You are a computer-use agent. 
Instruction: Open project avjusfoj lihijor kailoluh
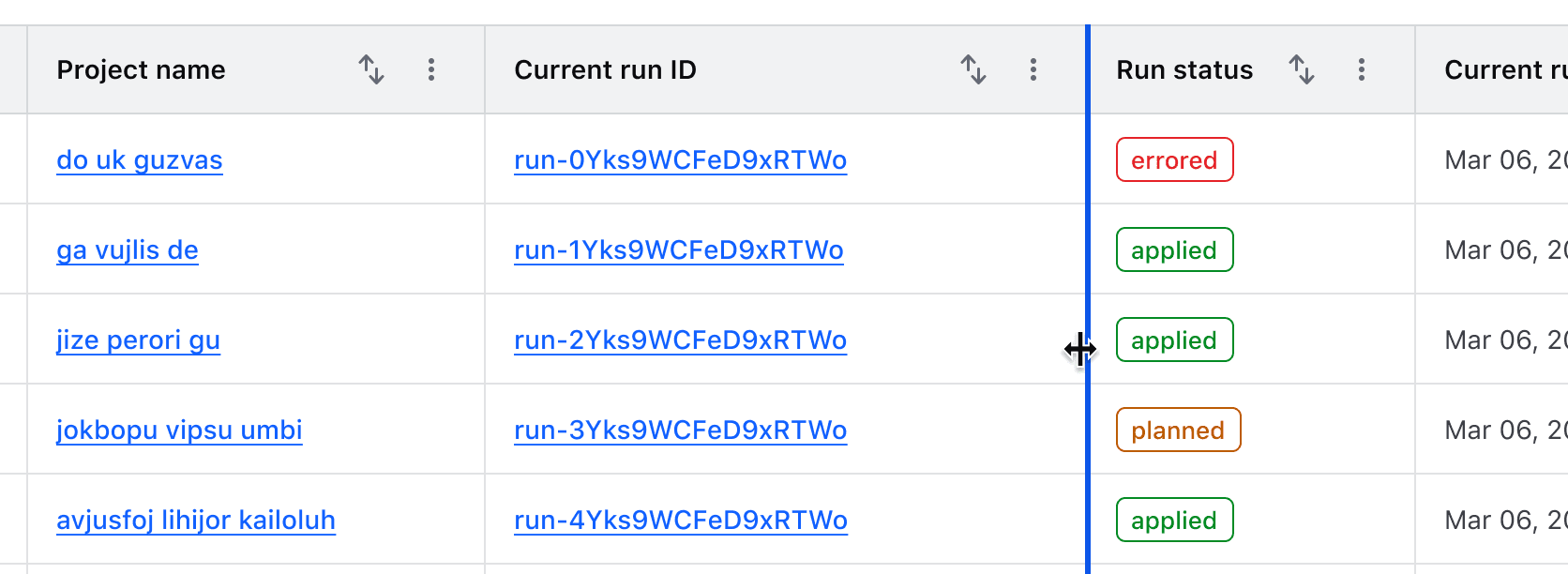[195, 520]
